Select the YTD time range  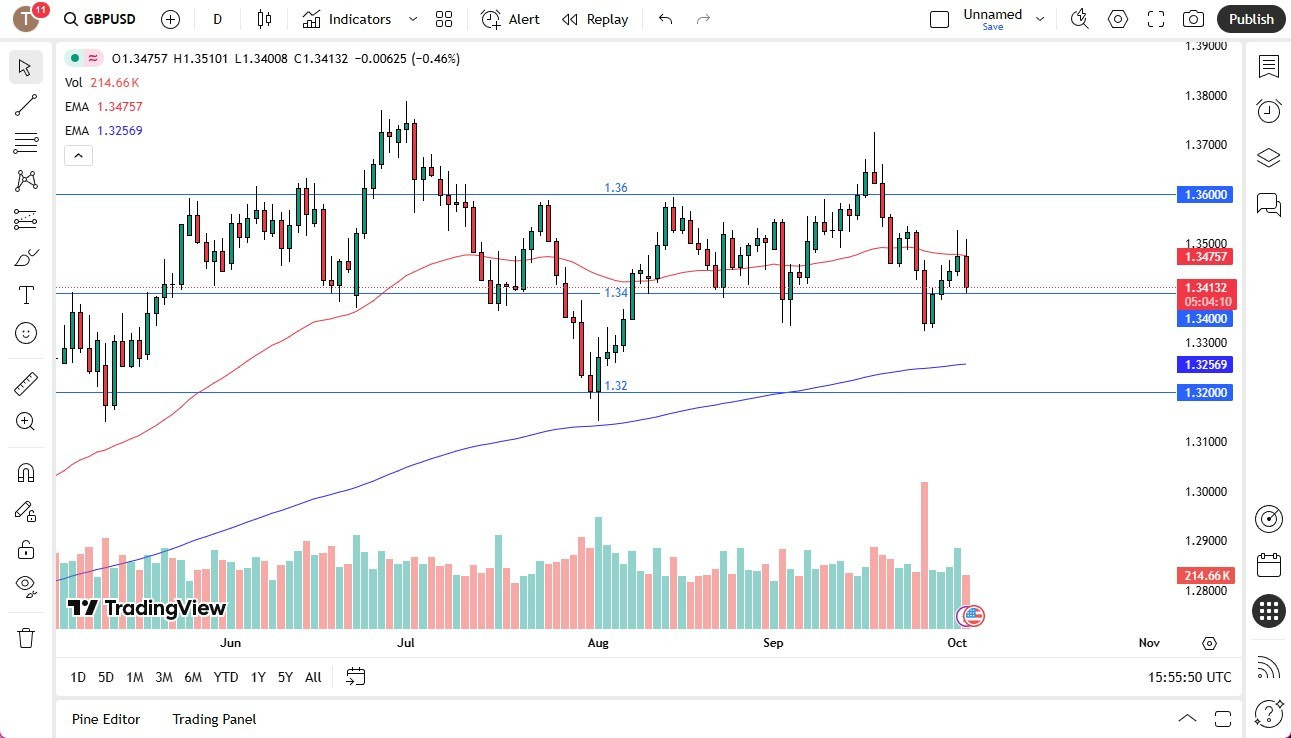[225, 677]
